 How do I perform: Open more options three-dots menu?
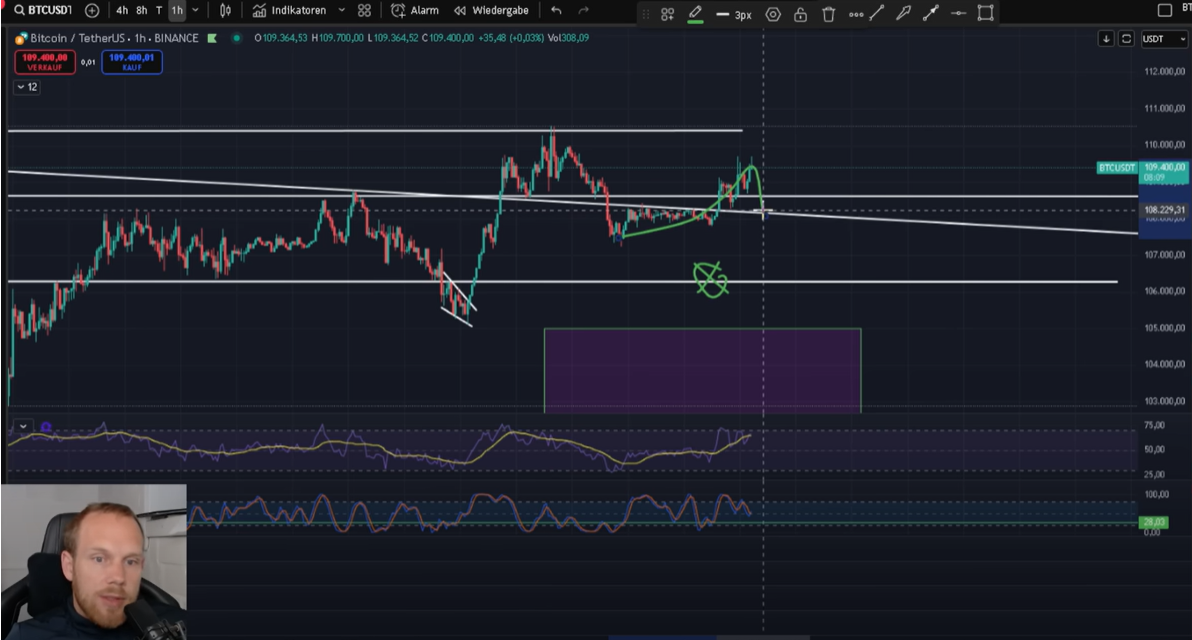[855, 14]
